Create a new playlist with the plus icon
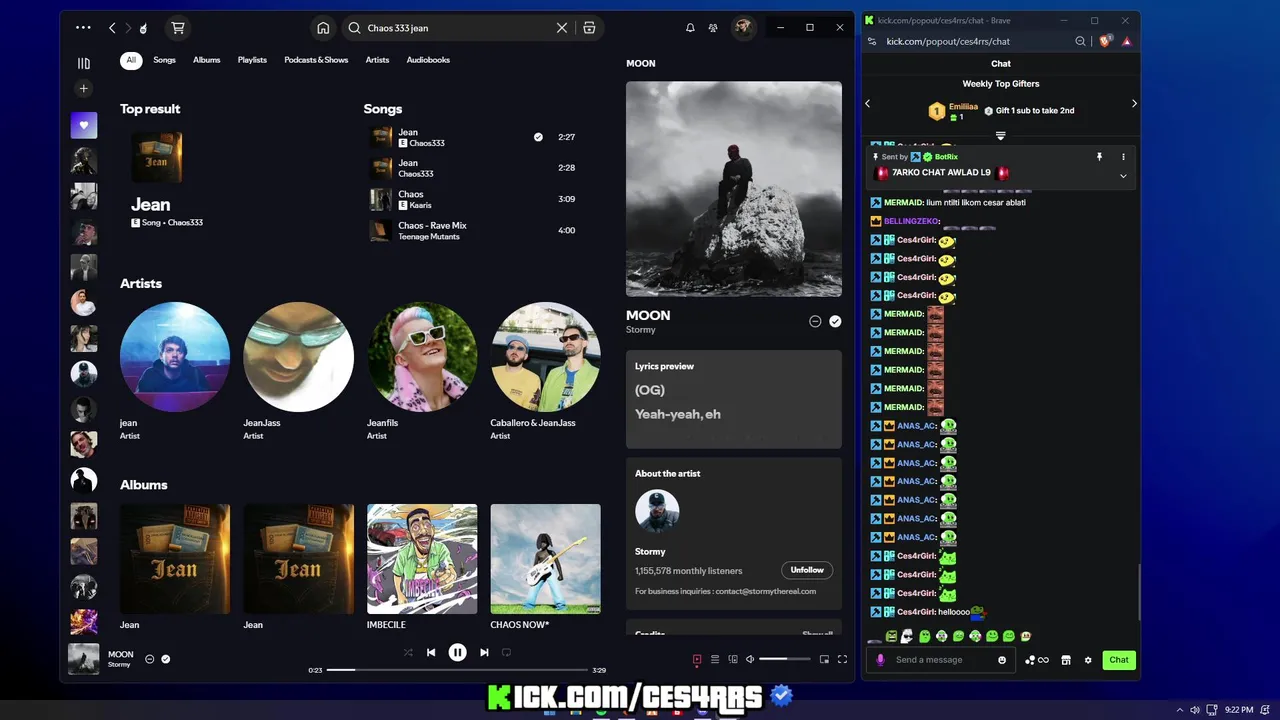This screenshot has width=1280, height=720. [x=84, y=89]
